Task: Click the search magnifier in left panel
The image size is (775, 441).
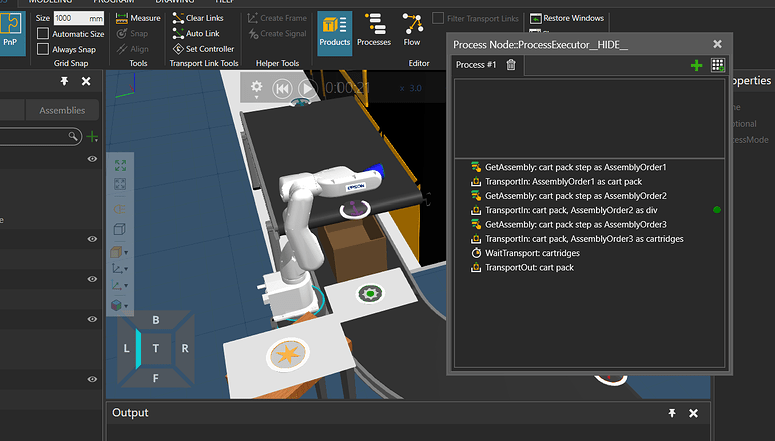Action: click(x=73, y=136)
